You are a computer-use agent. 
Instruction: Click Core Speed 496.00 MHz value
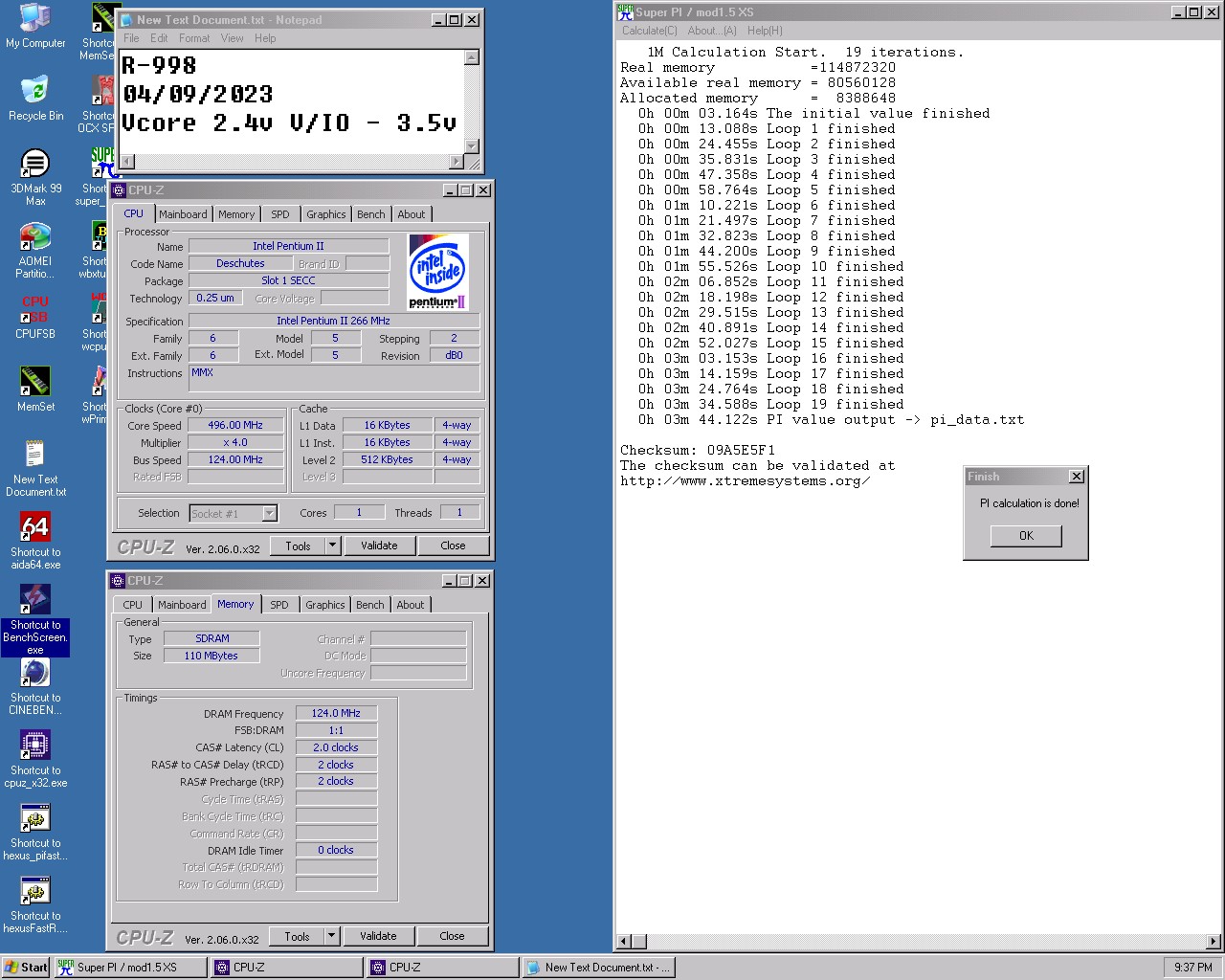[235, 426]
